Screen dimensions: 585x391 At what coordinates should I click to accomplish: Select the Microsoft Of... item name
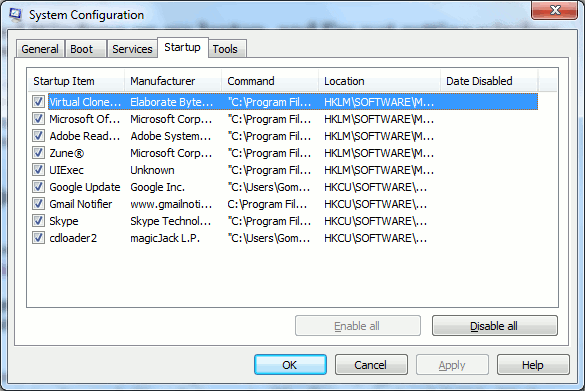pos(85,119)
